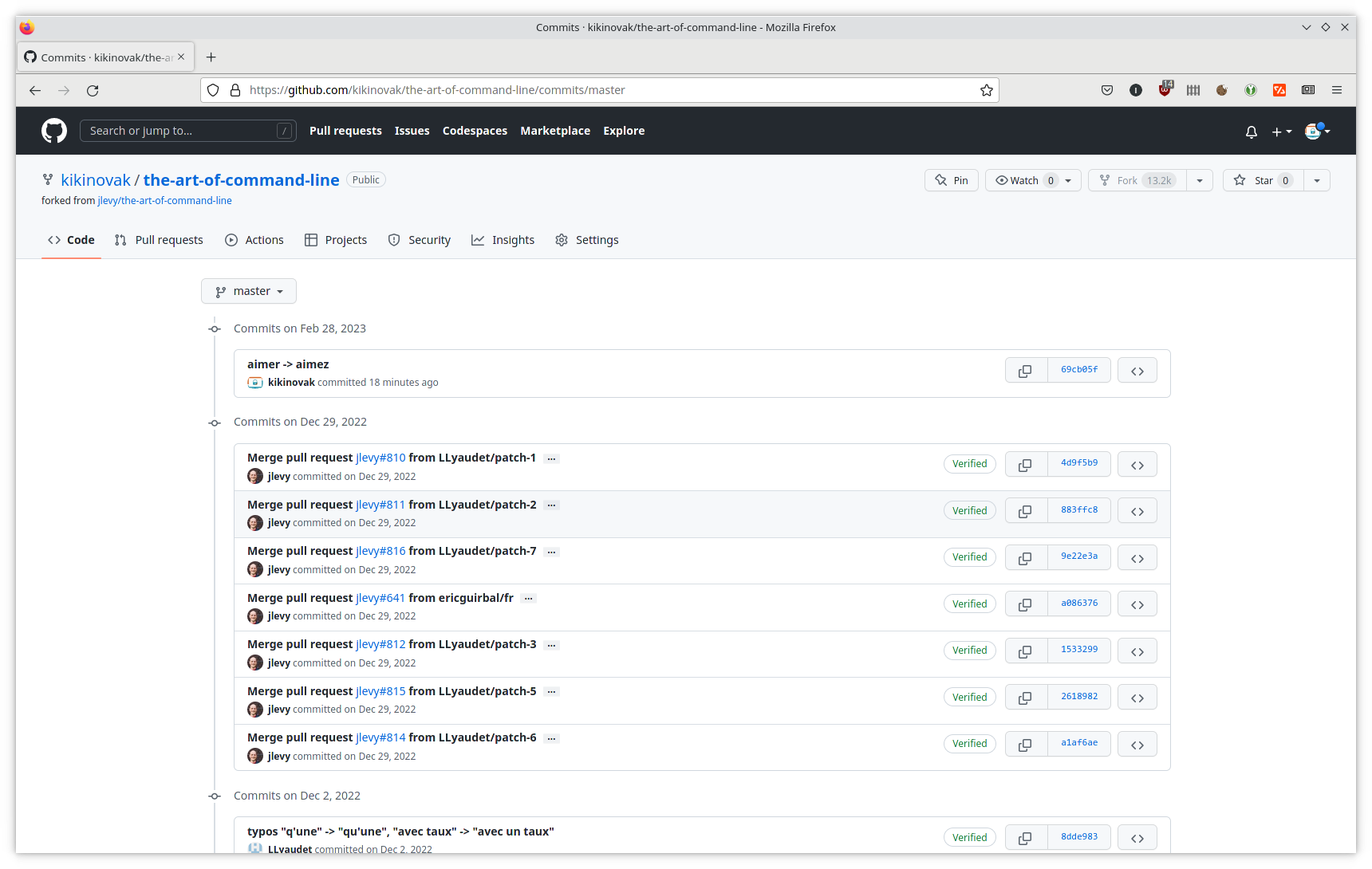Open the master branch dropdown
The height and width of the screenshot is (869, 1372).
[x=249, y=291]
